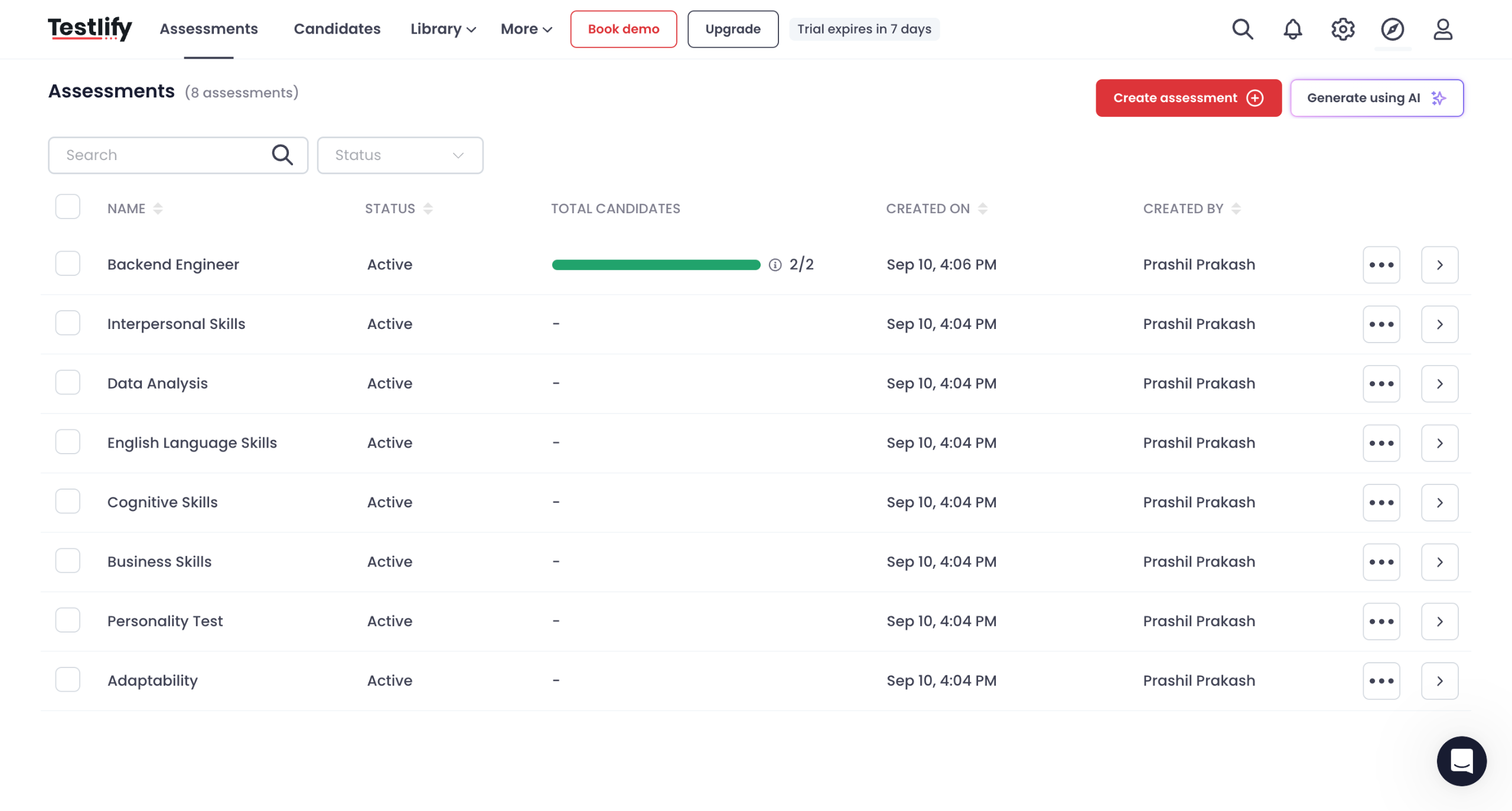The image size is (1512, 811).
Task: Click Generate using AI button
Action: coord(1376,98)
